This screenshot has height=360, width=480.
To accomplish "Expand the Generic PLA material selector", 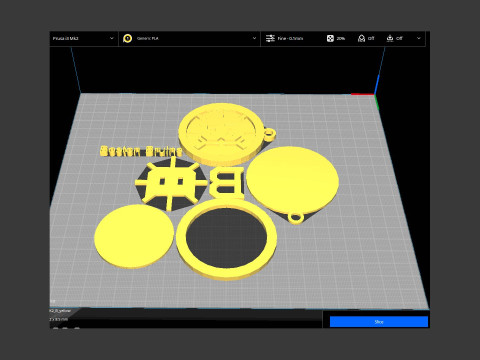I will coord(189,38).
